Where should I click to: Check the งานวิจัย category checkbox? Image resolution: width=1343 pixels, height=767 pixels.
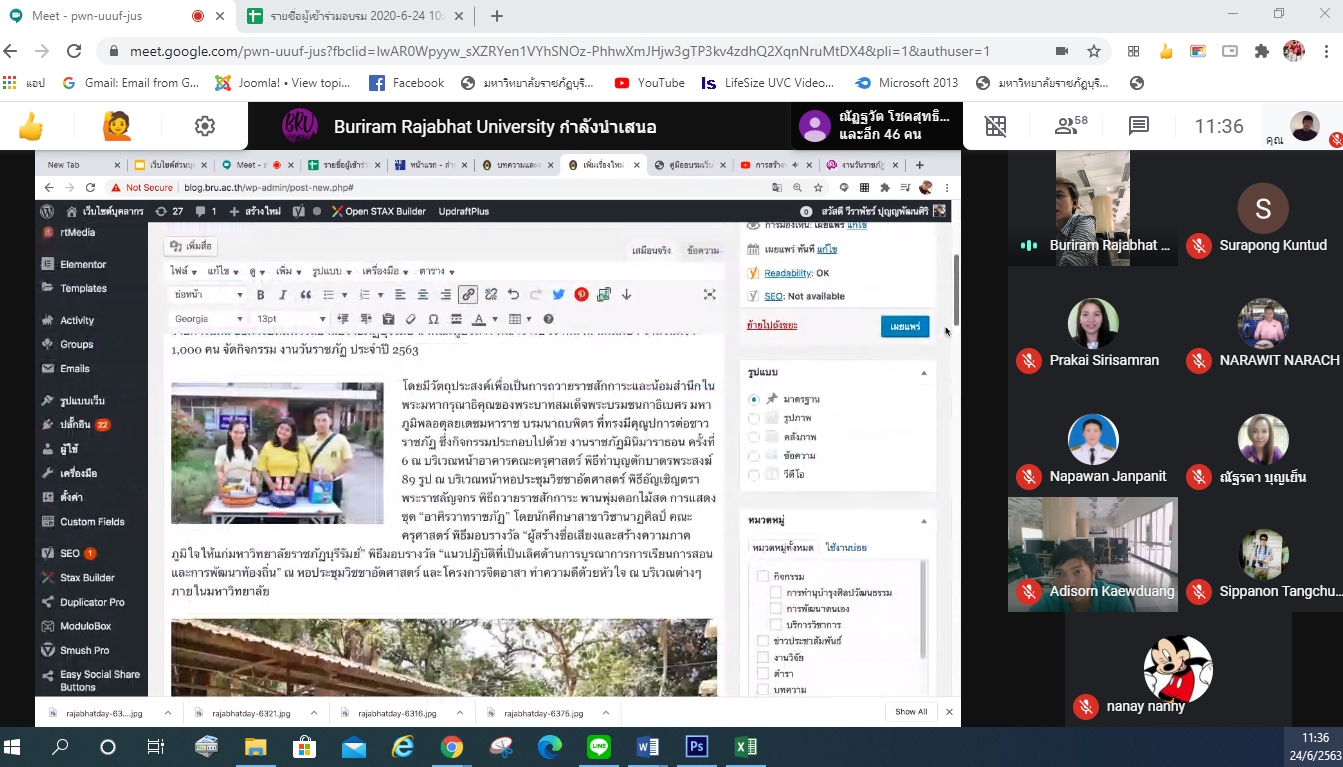click(762, 657)
